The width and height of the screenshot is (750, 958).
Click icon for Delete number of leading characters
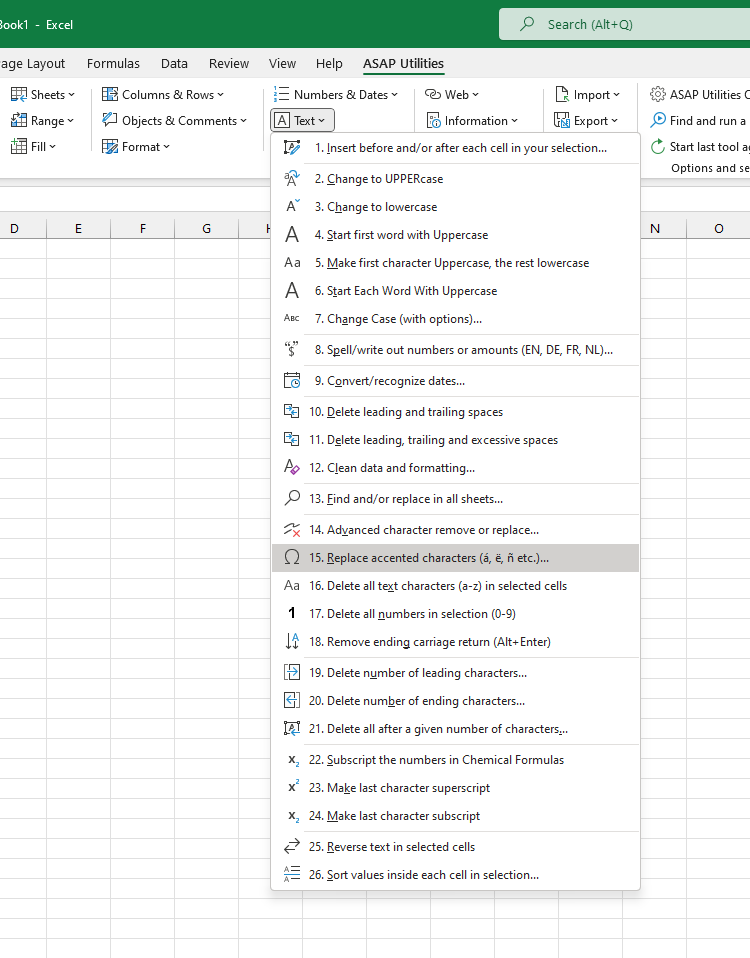(292, 673)
